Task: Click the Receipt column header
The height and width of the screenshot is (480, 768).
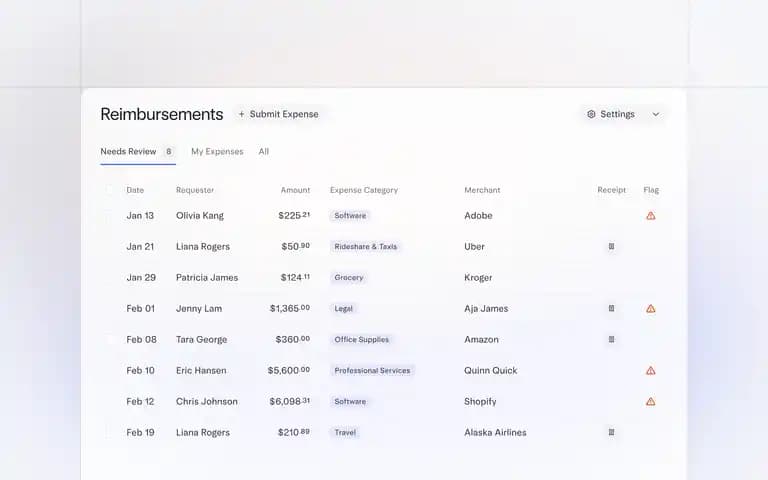Action: click(611, 190)
